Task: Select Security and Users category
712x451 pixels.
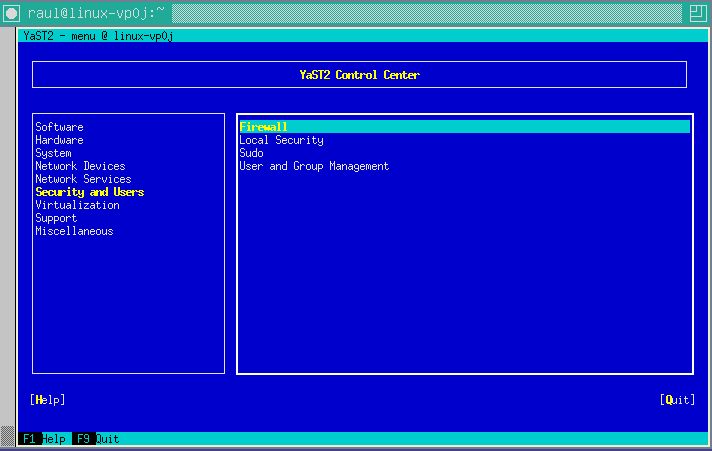Action: pyautogui.click(x=89, y=192)
